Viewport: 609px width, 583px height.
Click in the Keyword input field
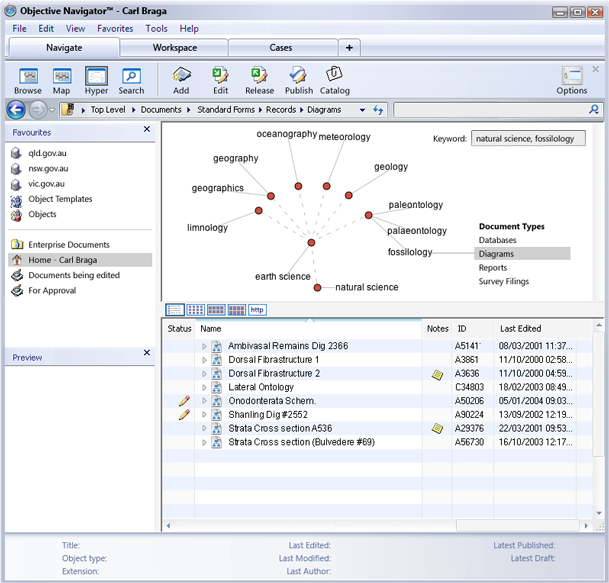[x=528, y=139]
